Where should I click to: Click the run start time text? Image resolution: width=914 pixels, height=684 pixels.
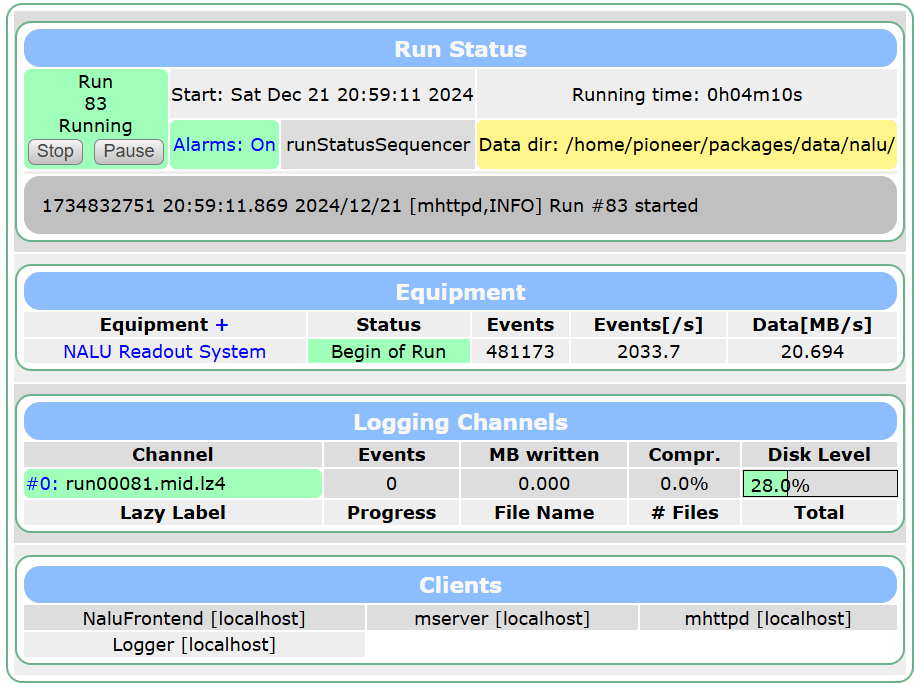(x=322, y=94)
